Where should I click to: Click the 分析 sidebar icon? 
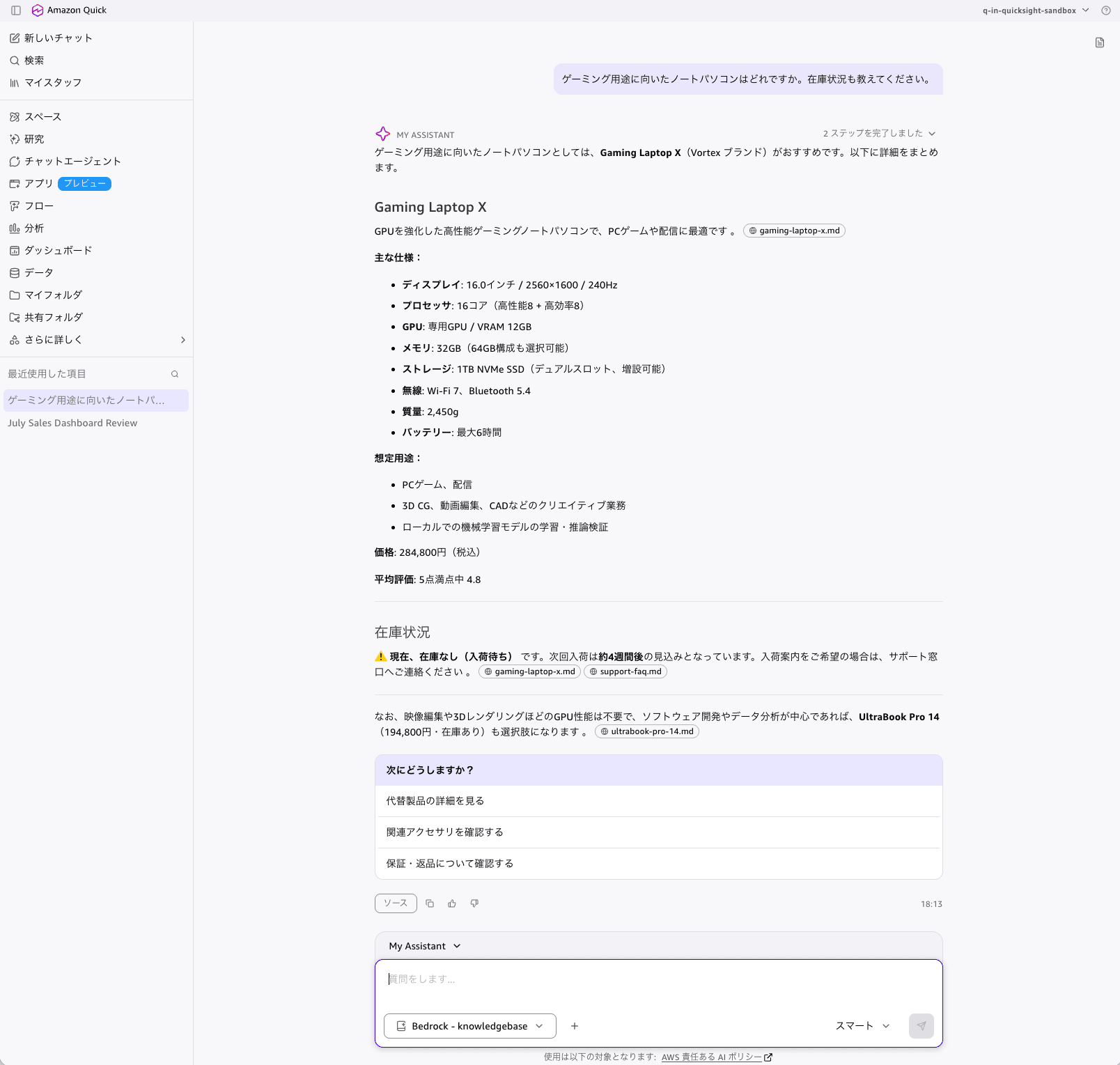coord(15,228)
